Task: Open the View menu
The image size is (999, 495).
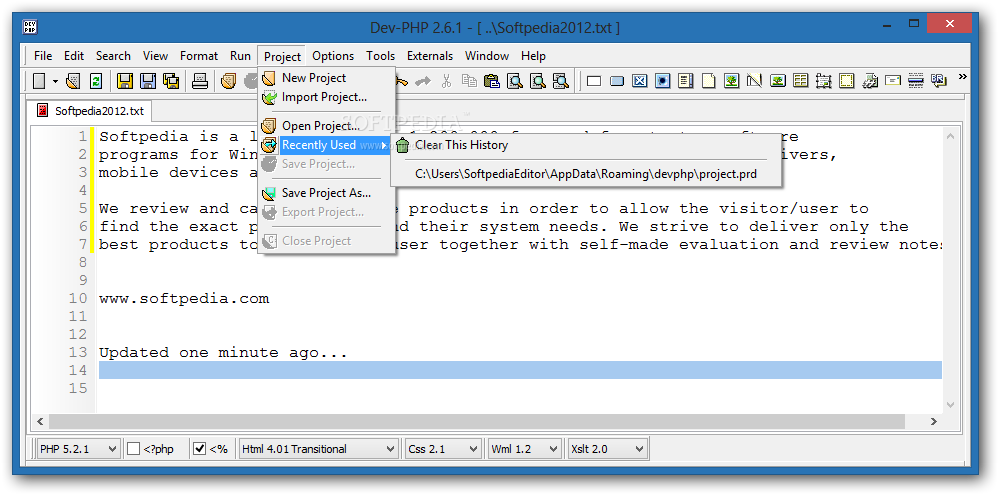Action: 155,56
